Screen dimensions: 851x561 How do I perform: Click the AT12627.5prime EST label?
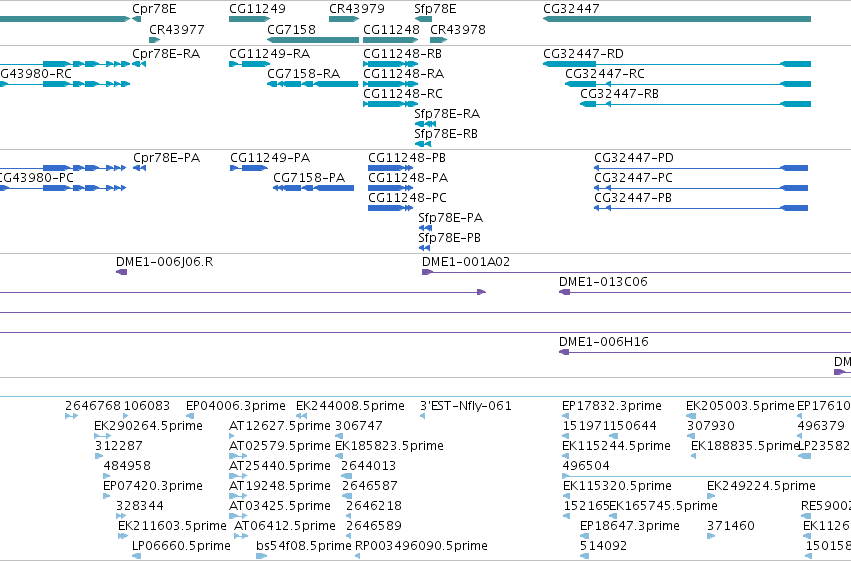[x=280, y=426]
